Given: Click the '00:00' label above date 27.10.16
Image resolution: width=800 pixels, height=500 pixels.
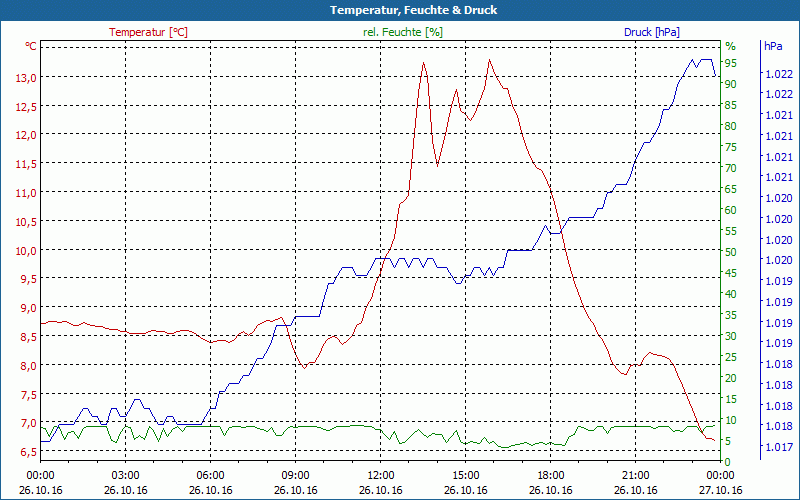Looking at the screenshot, I should pos(720,476).
